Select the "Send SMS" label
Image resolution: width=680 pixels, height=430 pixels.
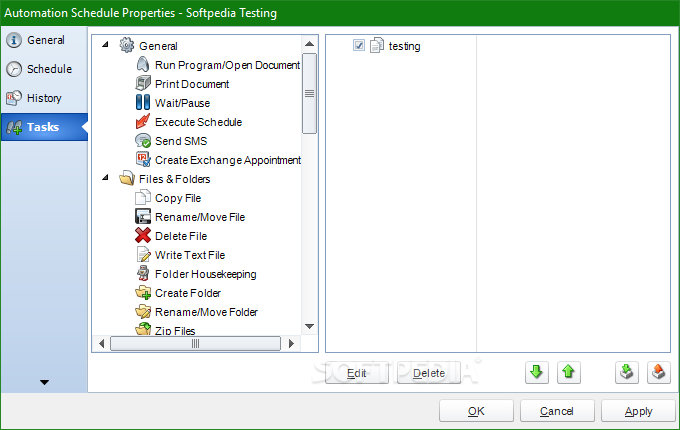181,141
